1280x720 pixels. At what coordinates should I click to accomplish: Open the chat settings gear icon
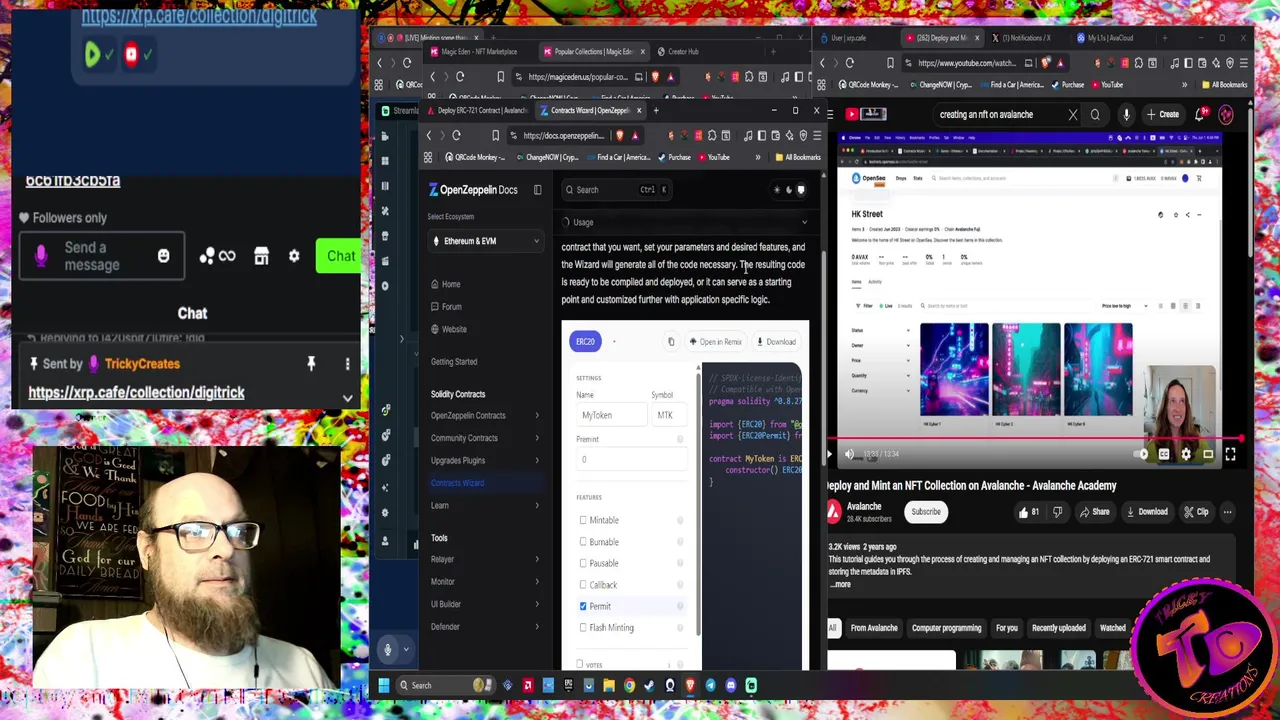click(x=294, y=256)
